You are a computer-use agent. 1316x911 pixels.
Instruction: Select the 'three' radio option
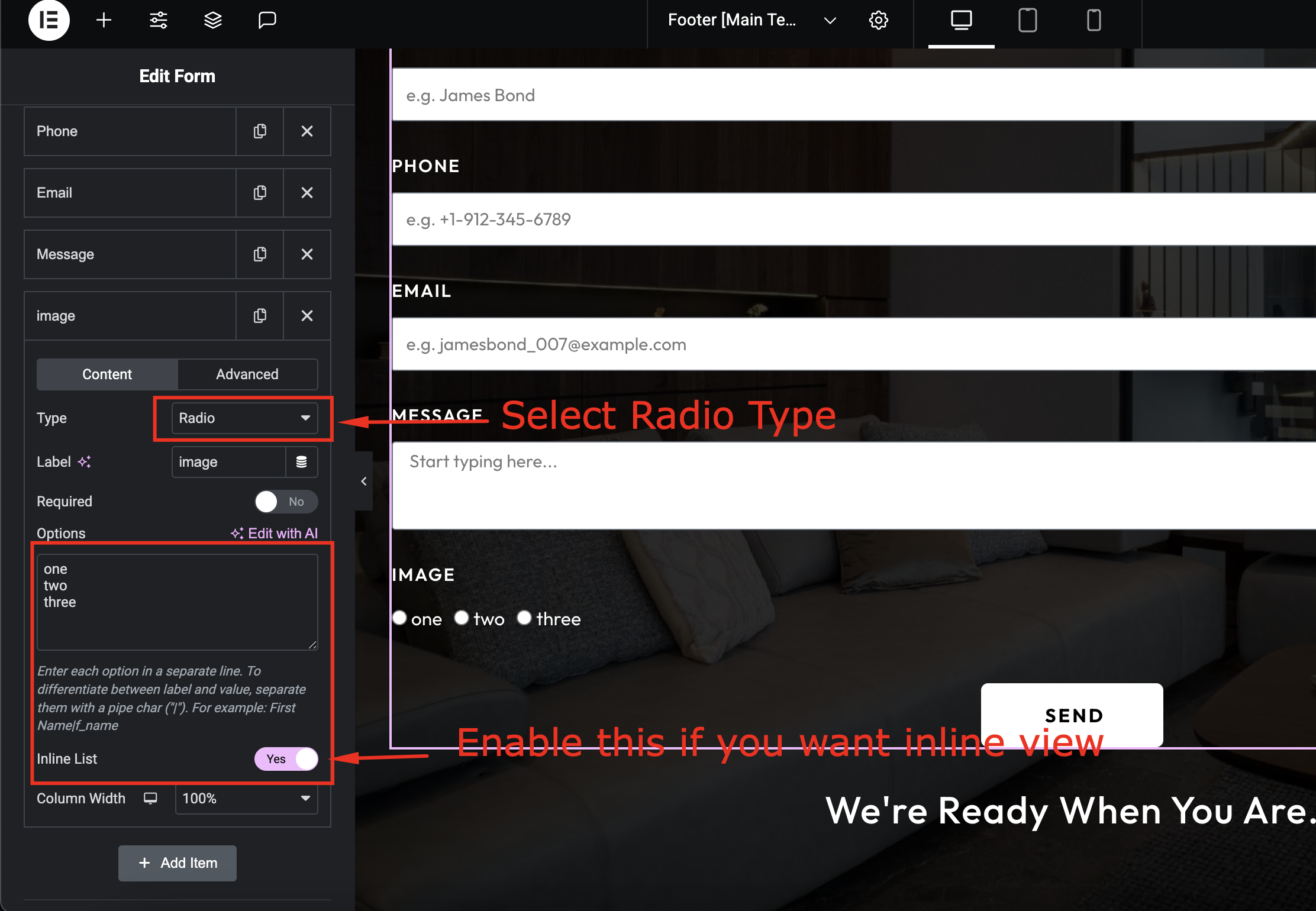click(524, 618)
